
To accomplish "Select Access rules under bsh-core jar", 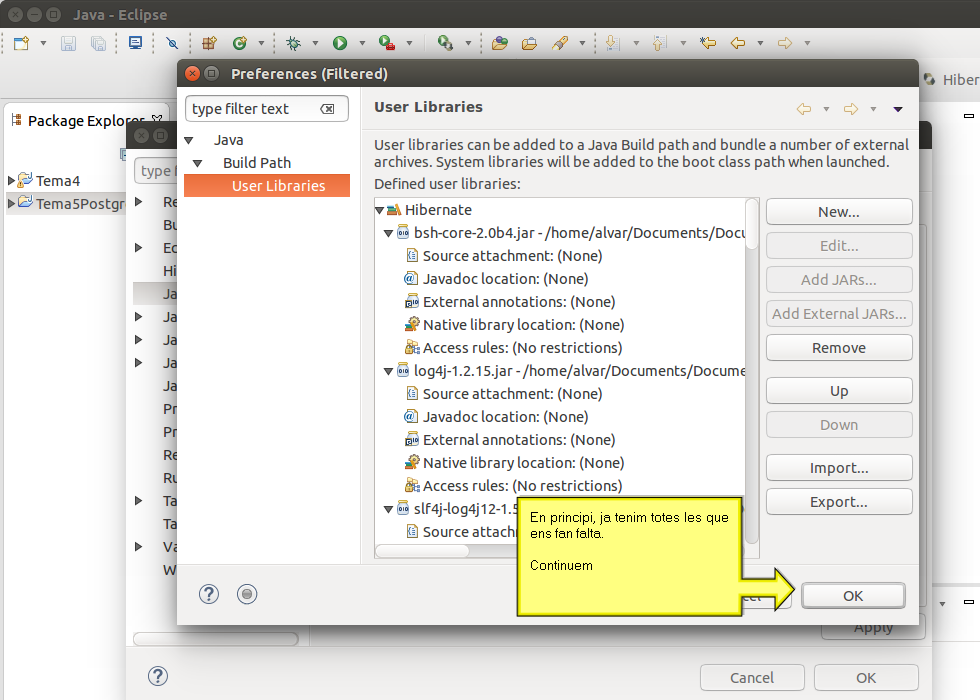I will coord(522,348).
